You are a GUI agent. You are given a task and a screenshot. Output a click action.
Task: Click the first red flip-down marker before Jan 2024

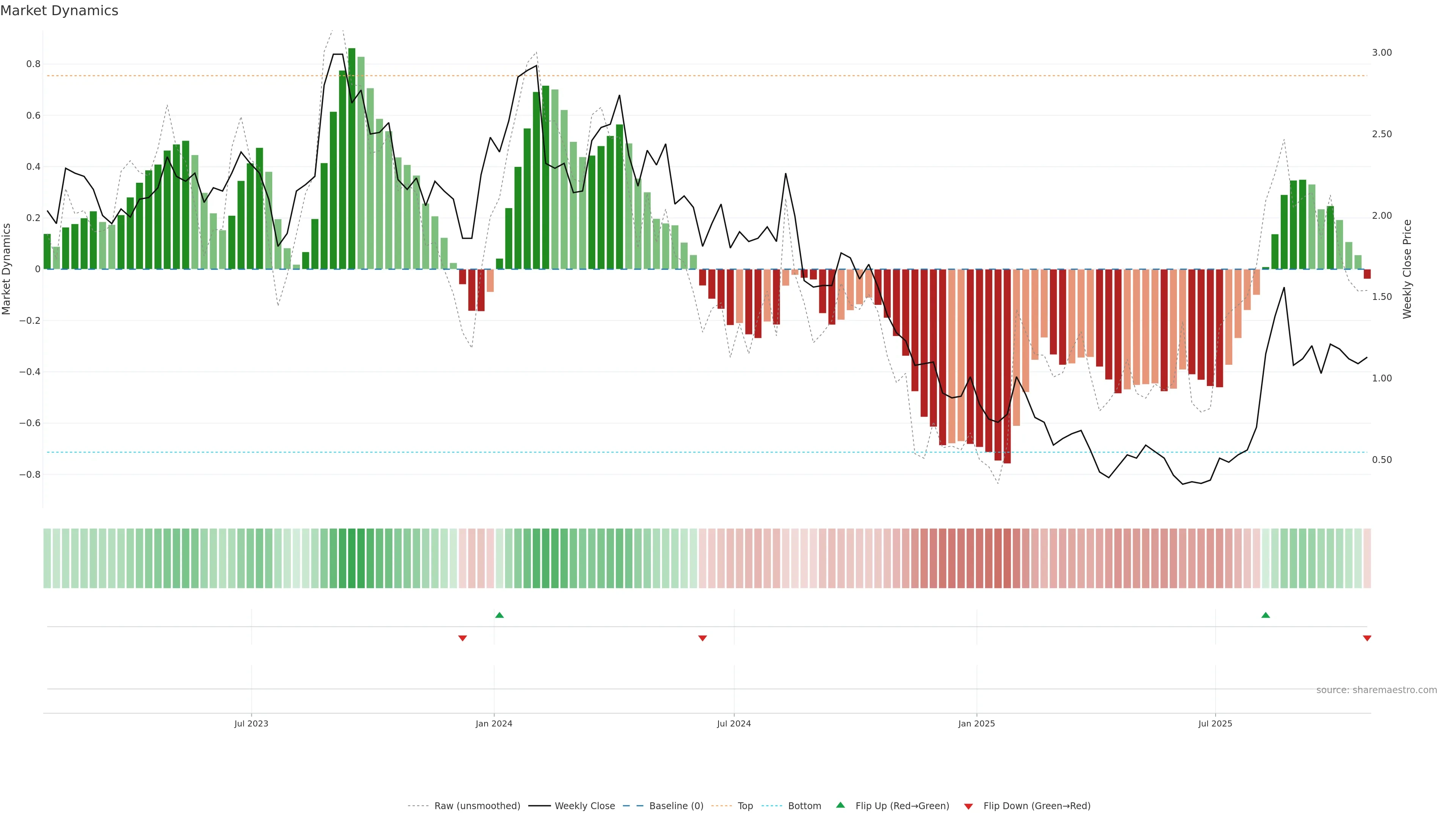pyautogui.click(x=462, y=638)
